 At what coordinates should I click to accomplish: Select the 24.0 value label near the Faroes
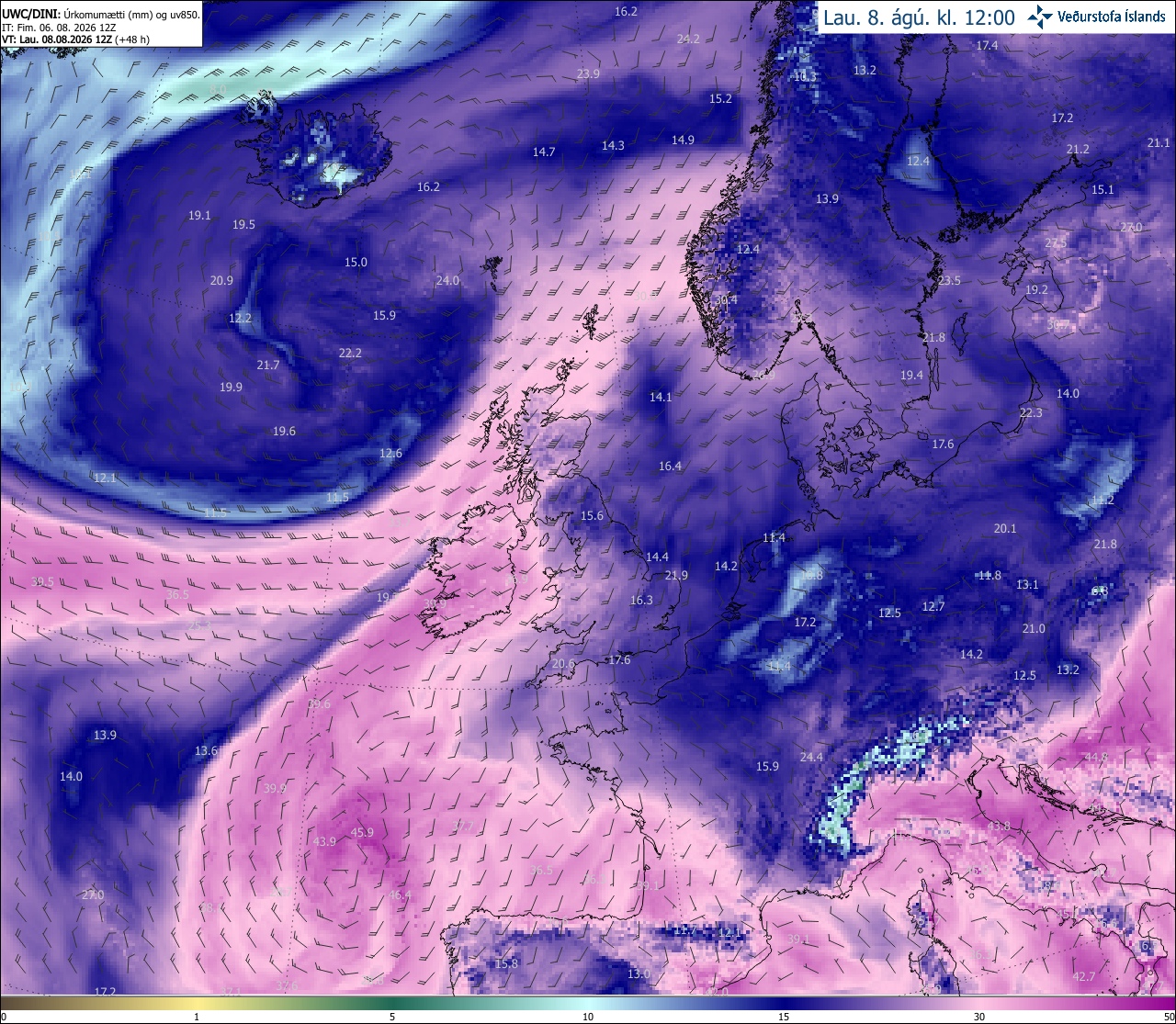pos(447,281)
